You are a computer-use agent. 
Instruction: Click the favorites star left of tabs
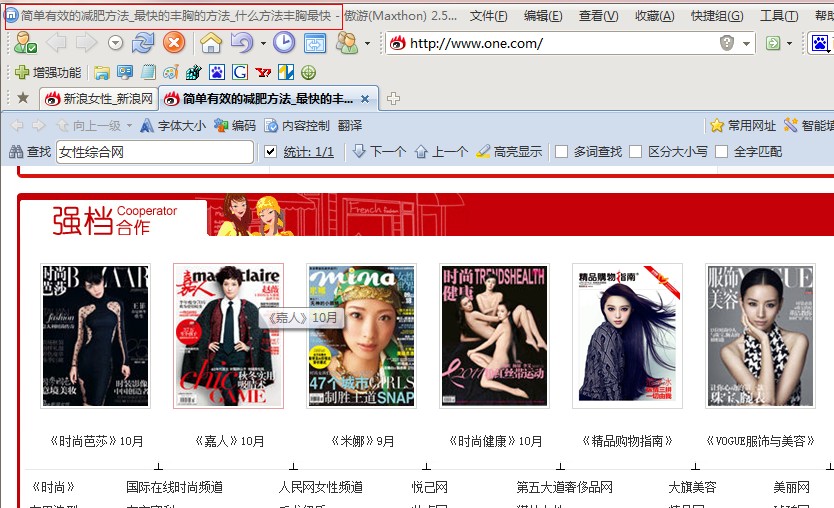click(x=23, y=98)
